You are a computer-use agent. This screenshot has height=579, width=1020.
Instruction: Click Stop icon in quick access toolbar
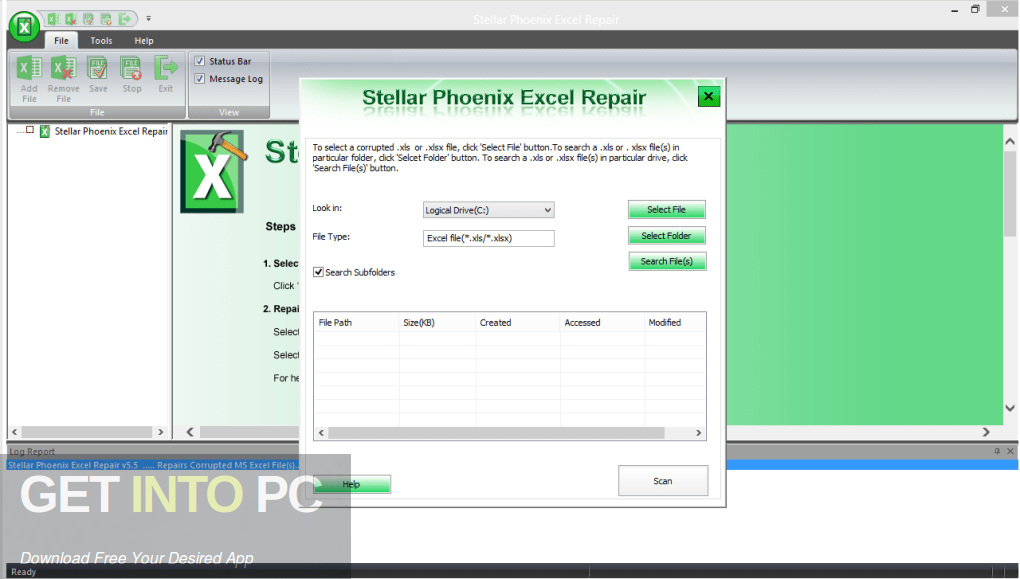pyautogui.click(x=105, y=19)
